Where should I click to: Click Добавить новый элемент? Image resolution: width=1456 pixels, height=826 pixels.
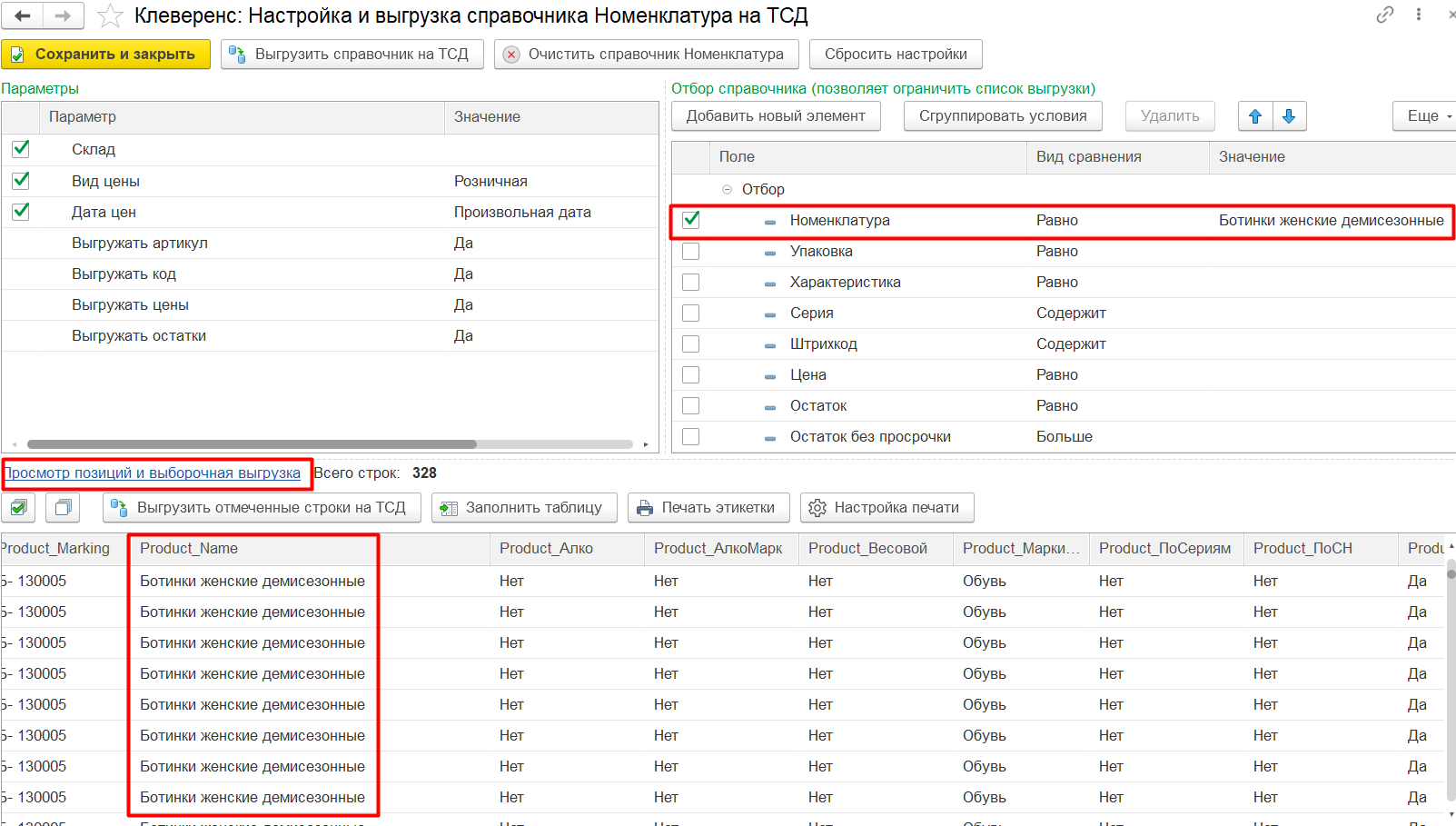click(x=776, y=116)
